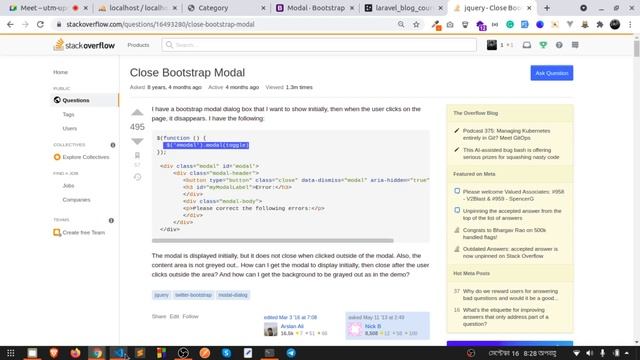The width and height of the screenshot is (640, 360).
Task: Click the Ask Question button
Action: 551,73
